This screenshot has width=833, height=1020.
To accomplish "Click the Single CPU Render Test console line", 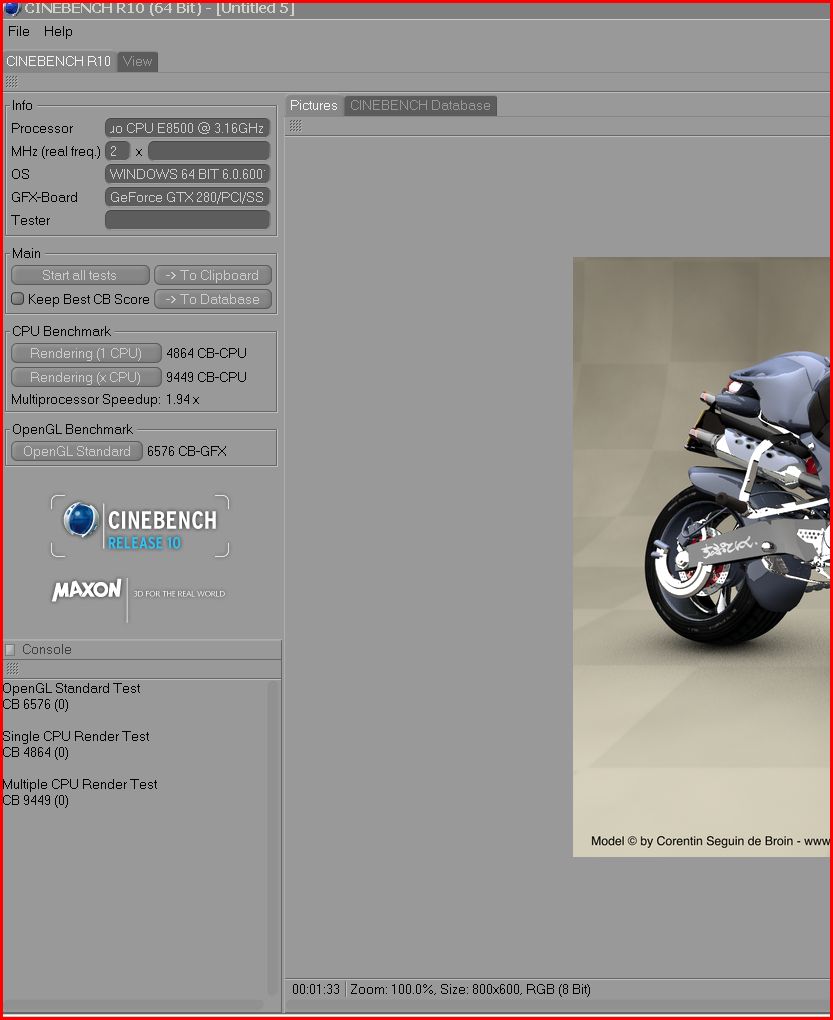I will pyautogui.click(x=76, y=736).
